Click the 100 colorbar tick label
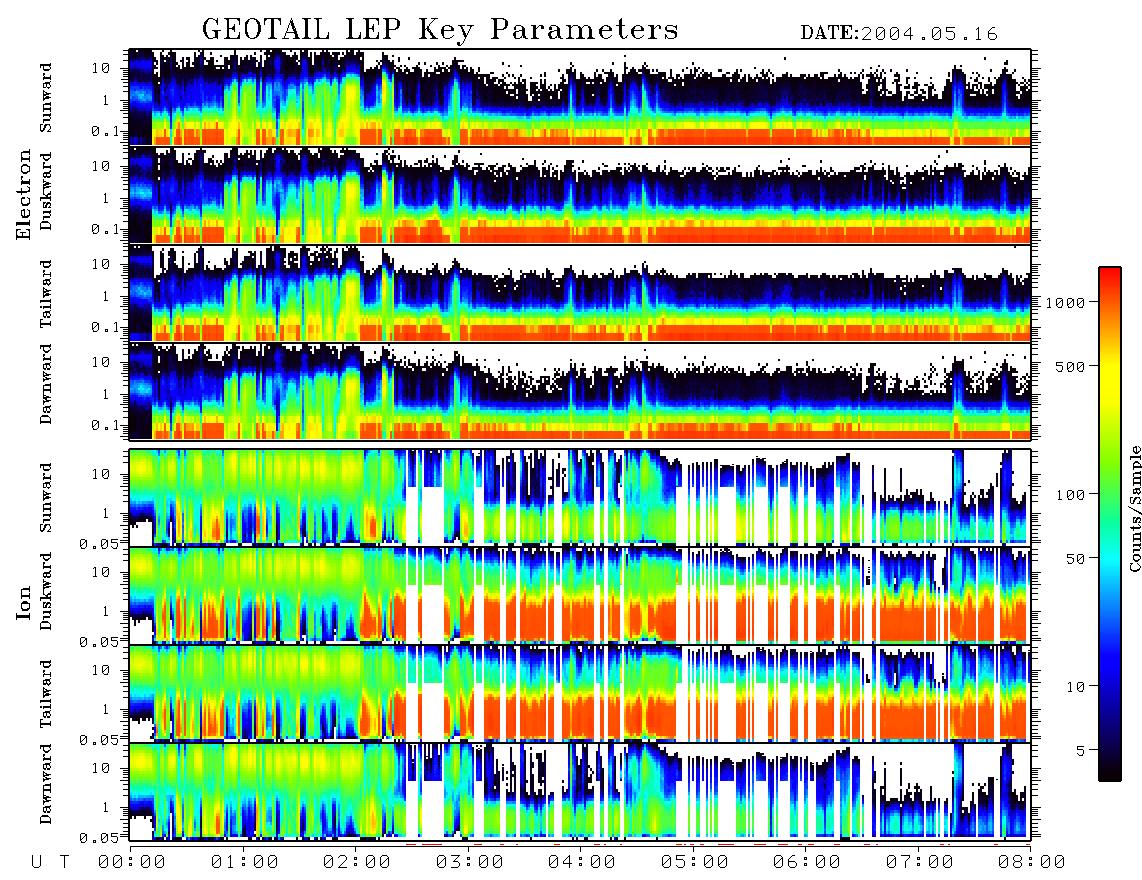1142x880 pixels. pyautogui.click(x=1070, y=495)
